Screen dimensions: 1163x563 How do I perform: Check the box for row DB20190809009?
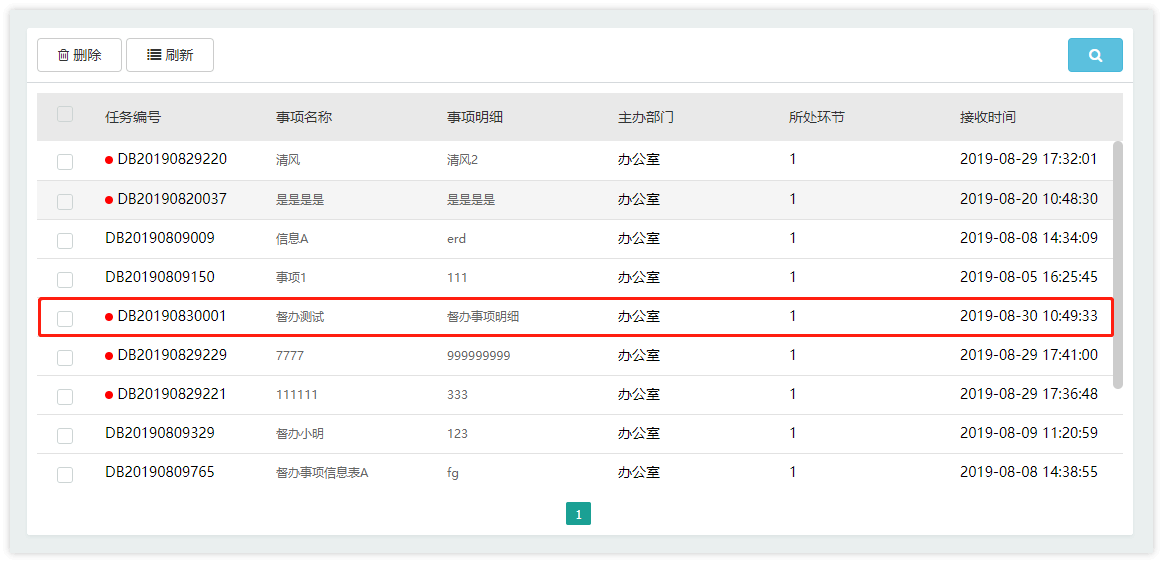coord(65,240)
